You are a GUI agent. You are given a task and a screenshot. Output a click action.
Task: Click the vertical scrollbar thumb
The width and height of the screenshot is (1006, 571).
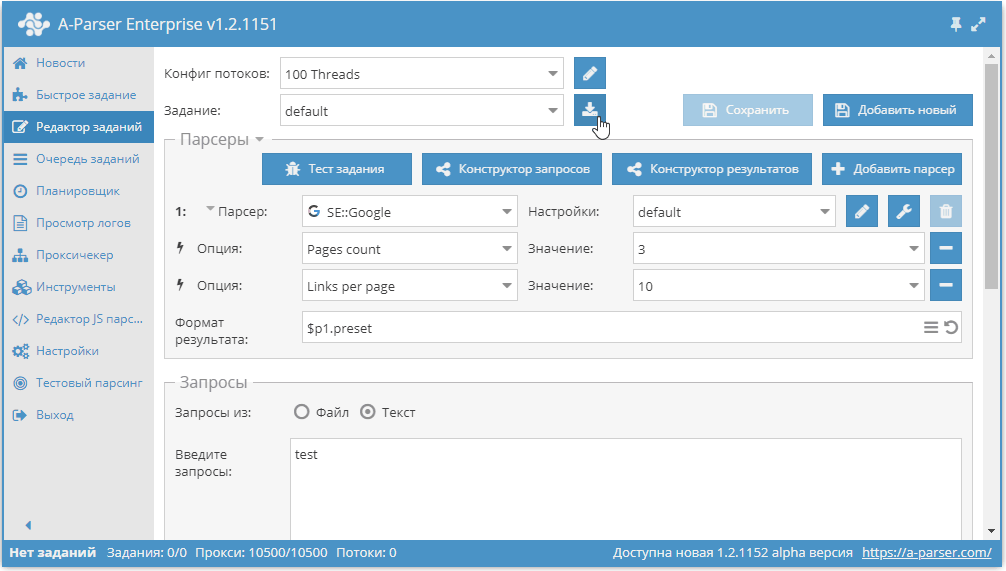pyautogui.click(x=992, y=175)
